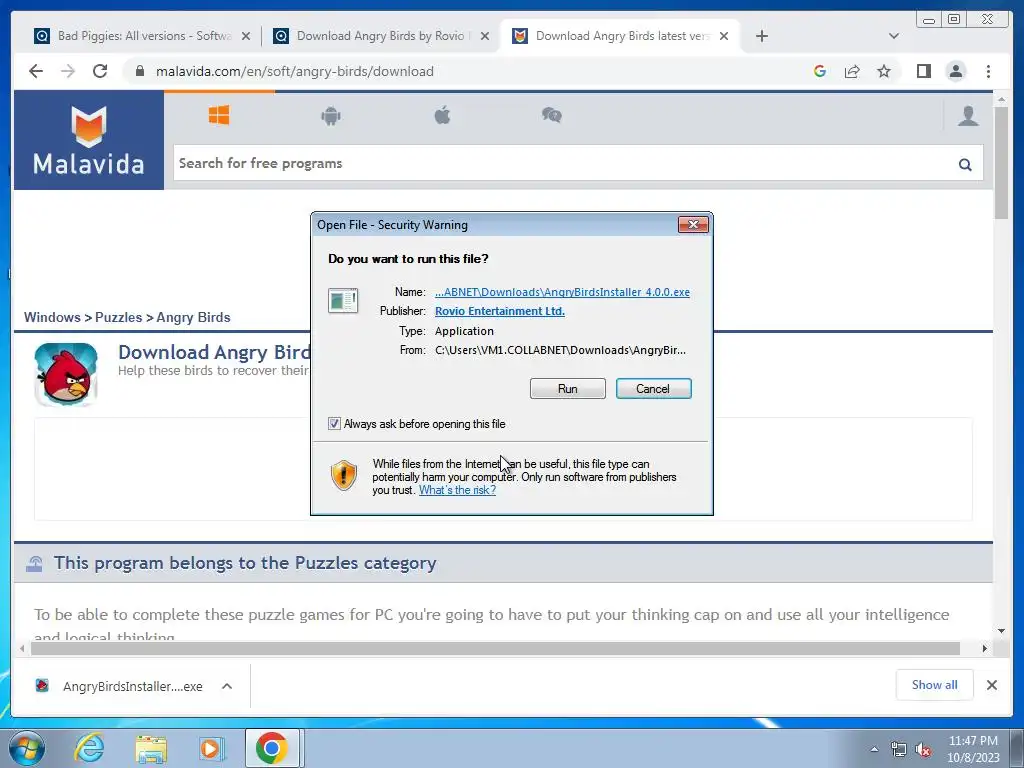Click Run in the security warning
The image size is (1024, 768).
[568, 389]
